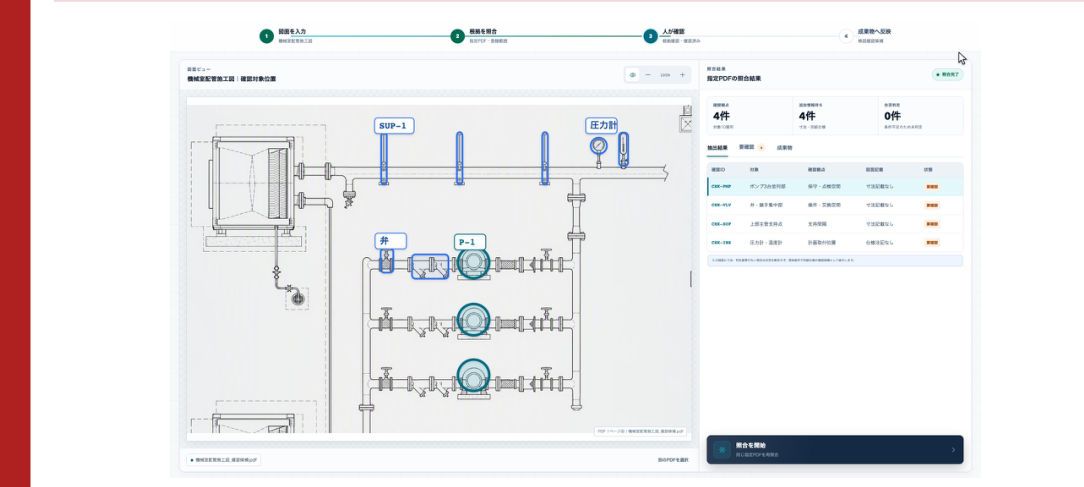The image size is (1084, 487).
Task: Click the first 4件 summary card
Action: pos(749,116)
